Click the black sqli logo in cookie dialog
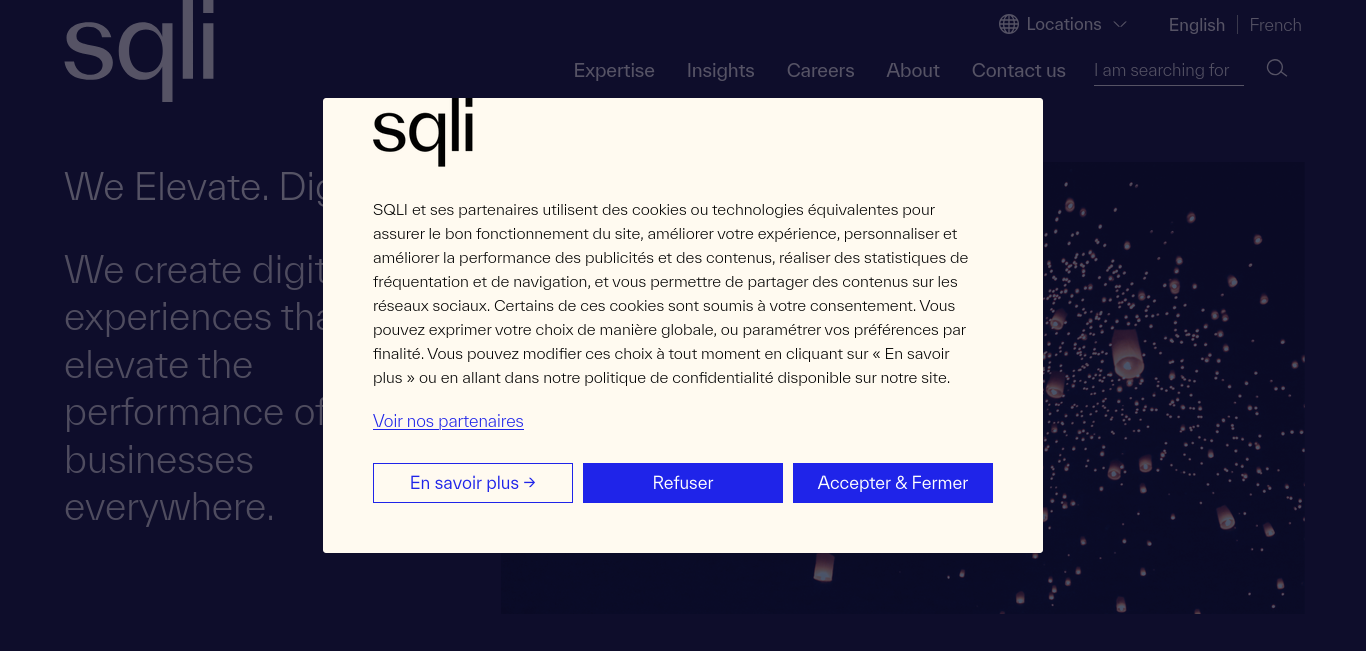The width and height of the screenshot is (1366, 651). [x=423, y=132]
